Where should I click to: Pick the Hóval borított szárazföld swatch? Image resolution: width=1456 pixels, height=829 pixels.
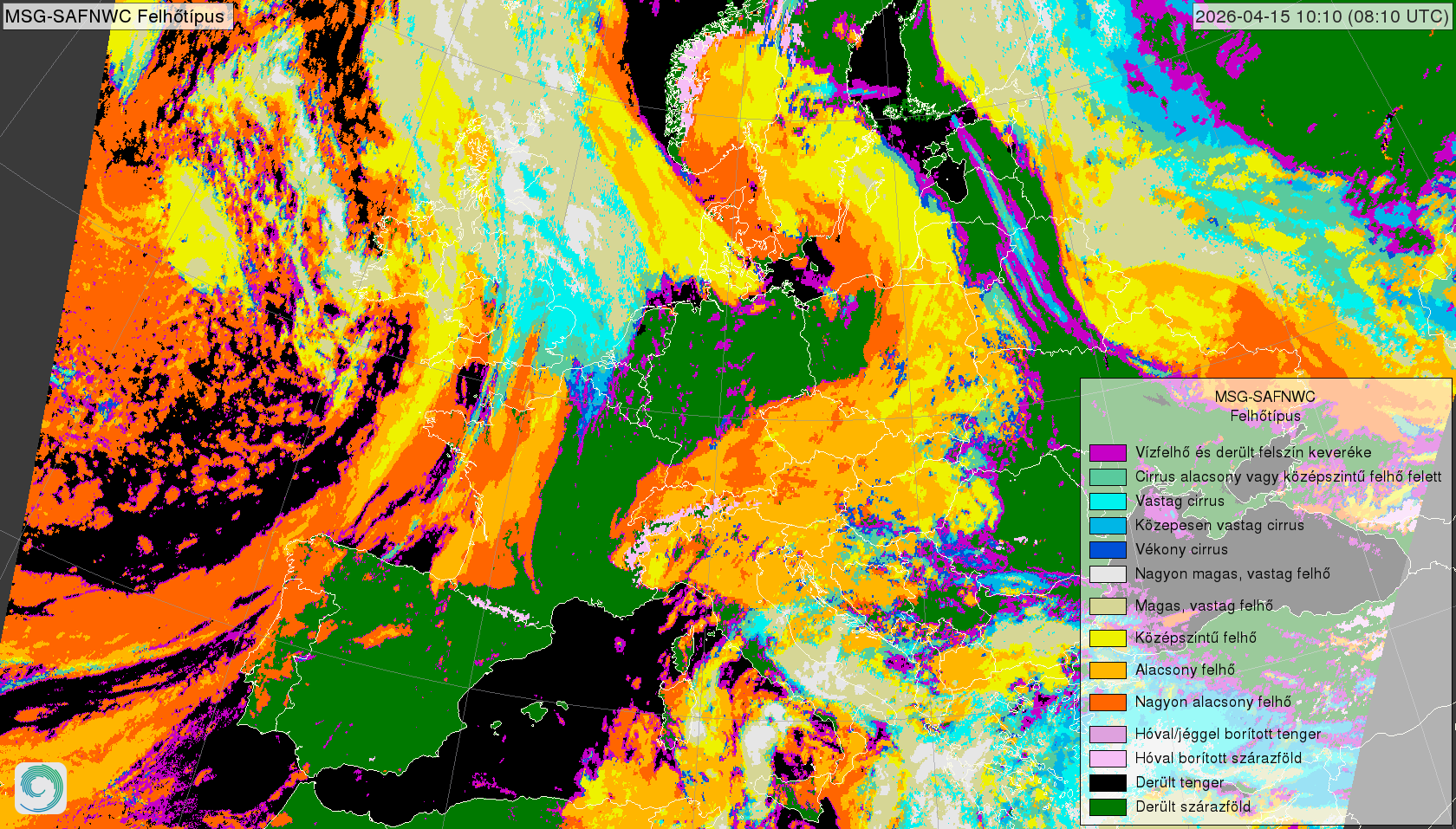(x=1108, y=758)
